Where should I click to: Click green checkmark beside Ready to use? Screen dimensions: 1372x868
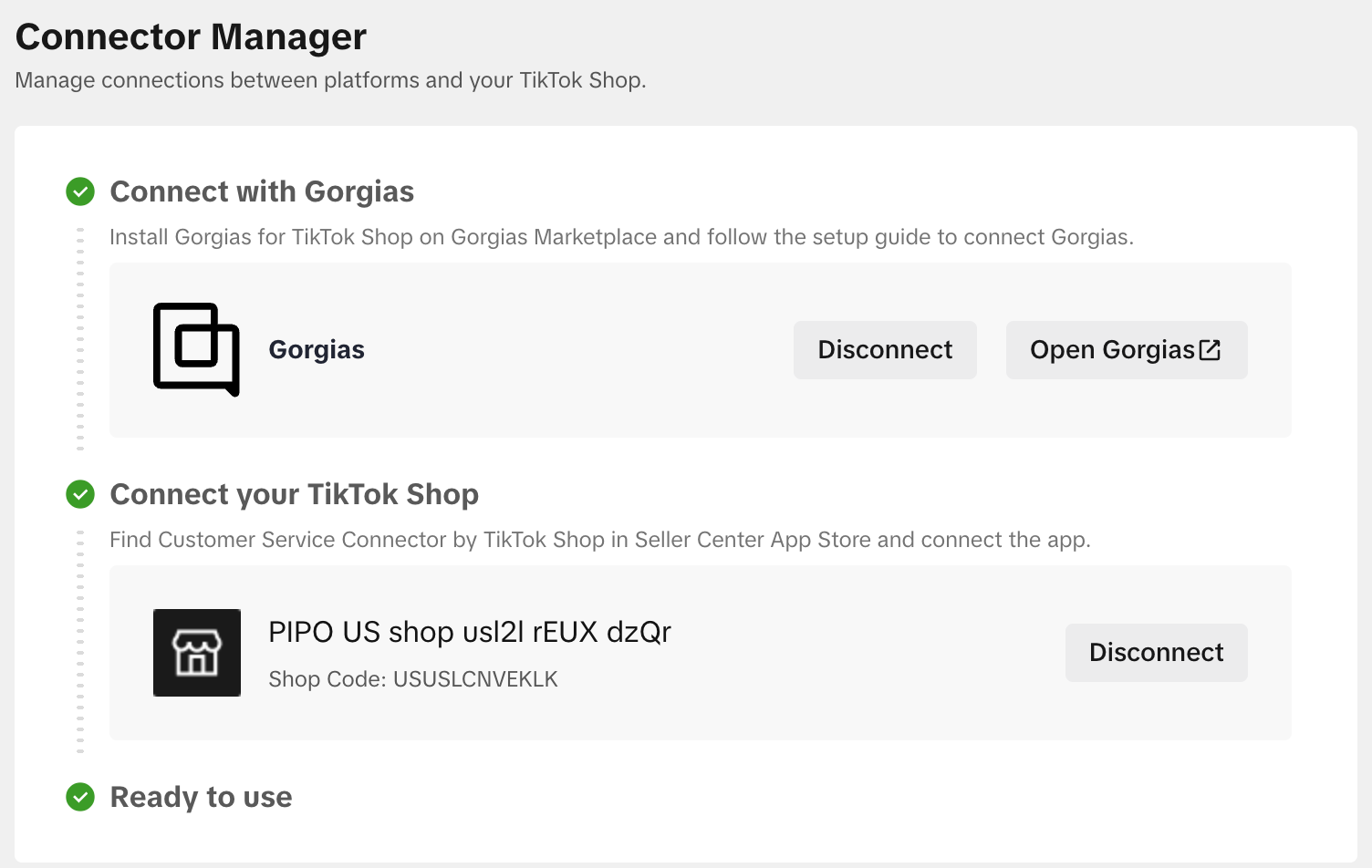(80, 797)
